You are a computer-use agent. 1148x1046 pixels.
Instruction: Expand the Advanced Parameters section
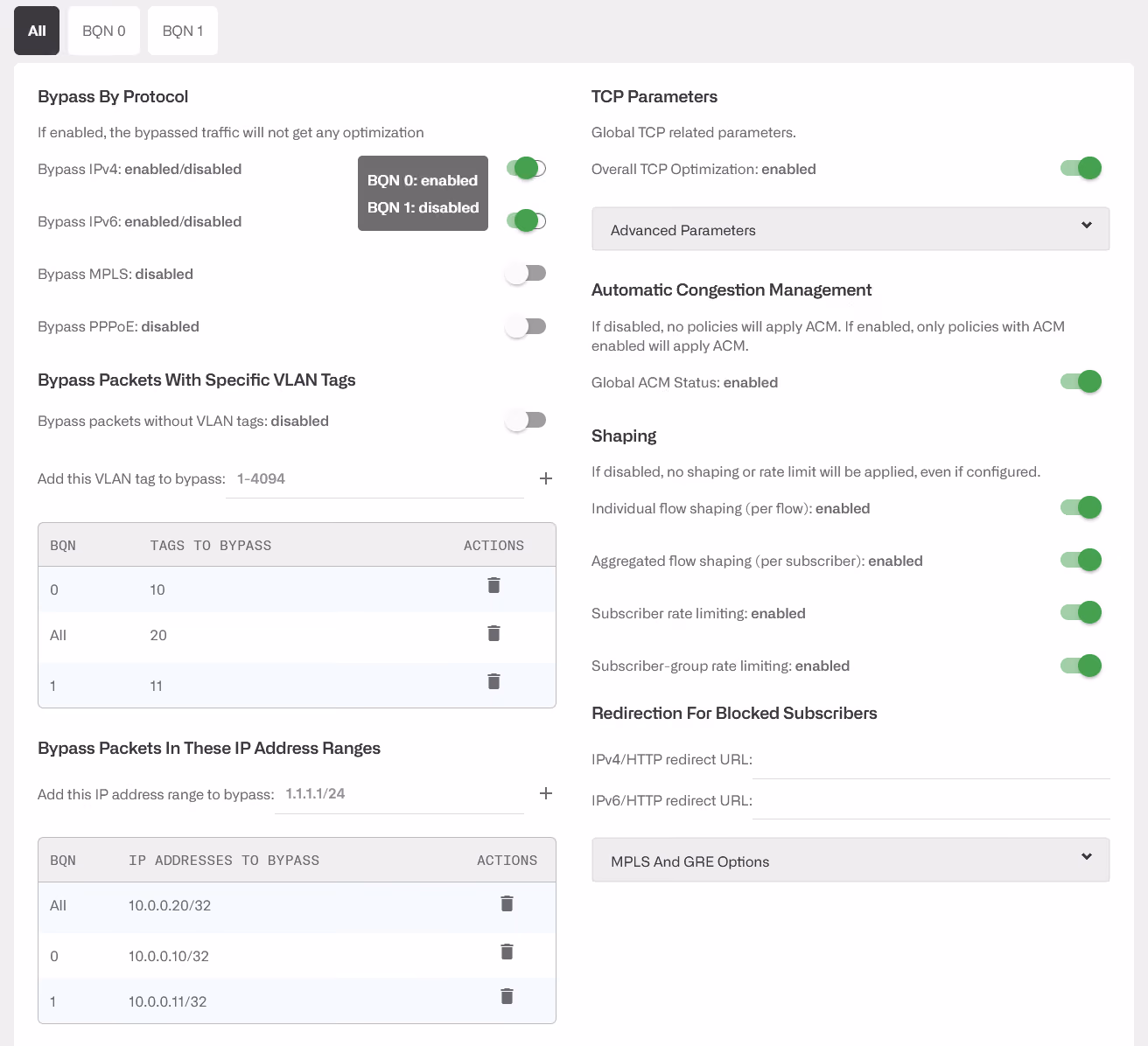tap(850, 229)
